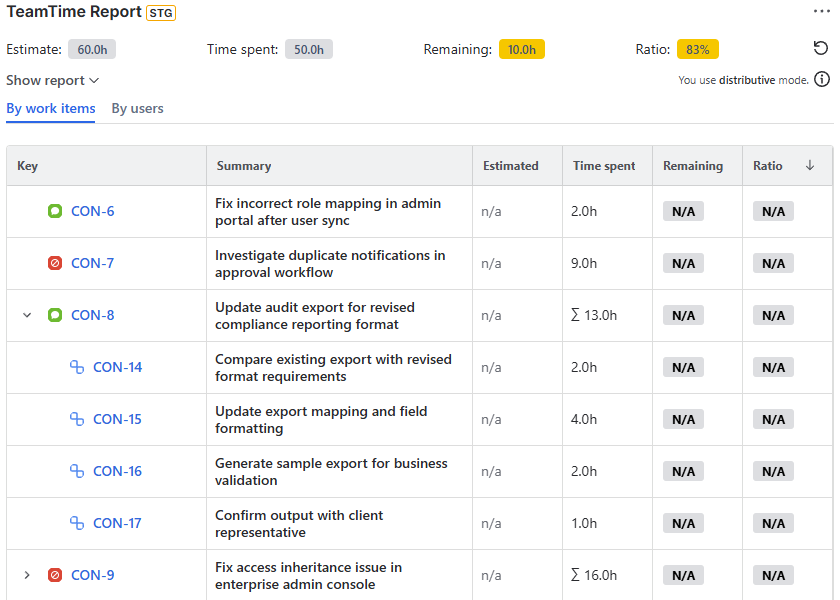
Task: Expand the CON-9 row
Action: (27, 575)
